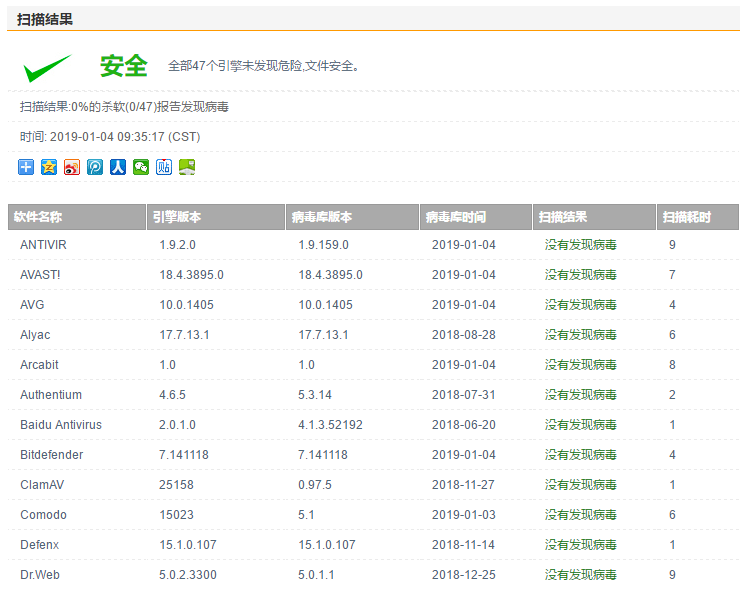Click Arcabit's 没有发现病毒 scan result
The height and width of the screenshot is (589, 745).
coord(580,365)
